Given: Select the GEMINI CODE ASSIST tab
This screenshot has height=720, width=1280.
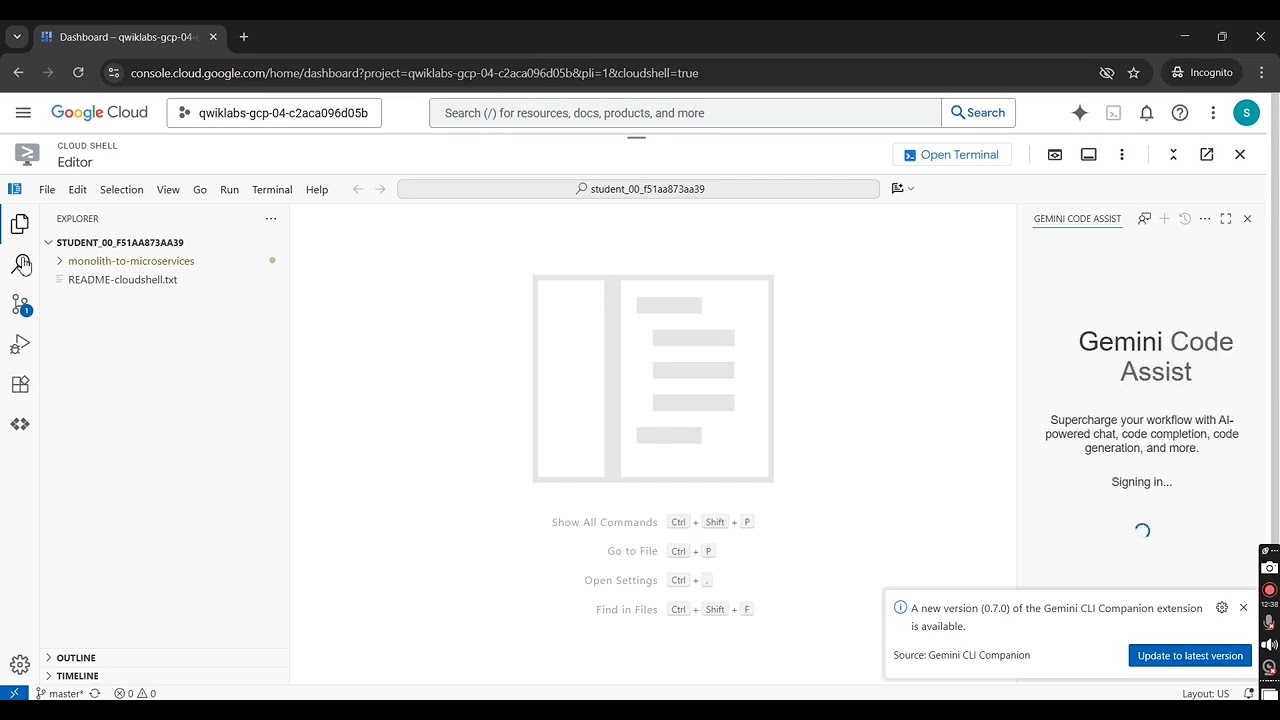Looking at the screenshot, I should click(x=1077, y=219).
